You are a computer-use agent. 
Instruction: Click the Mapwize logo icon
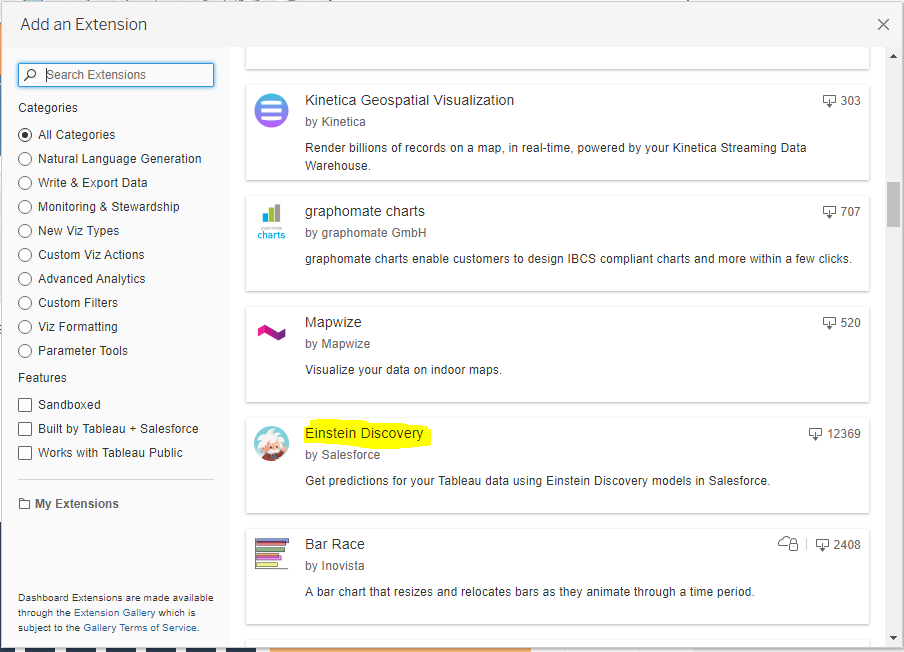(x=272, y=332)
